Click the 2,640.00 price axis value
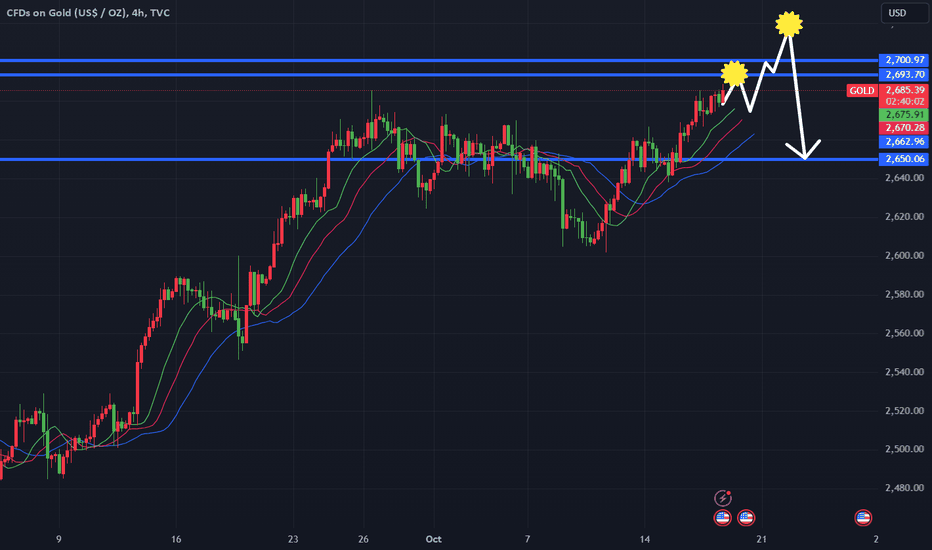The width and height of the screenshot is (932, 550). [x=904, y=178]
